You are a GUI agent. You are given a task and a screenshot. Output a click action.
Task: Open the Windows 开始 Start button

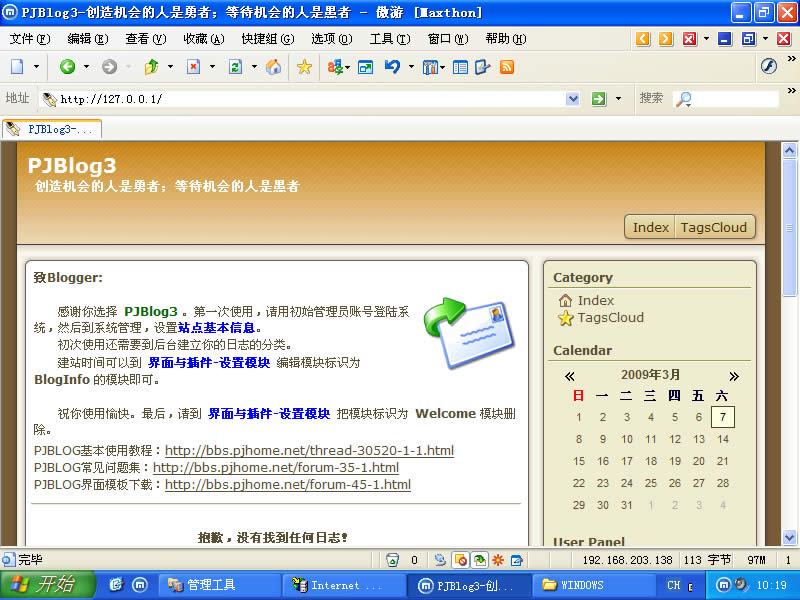47,585
